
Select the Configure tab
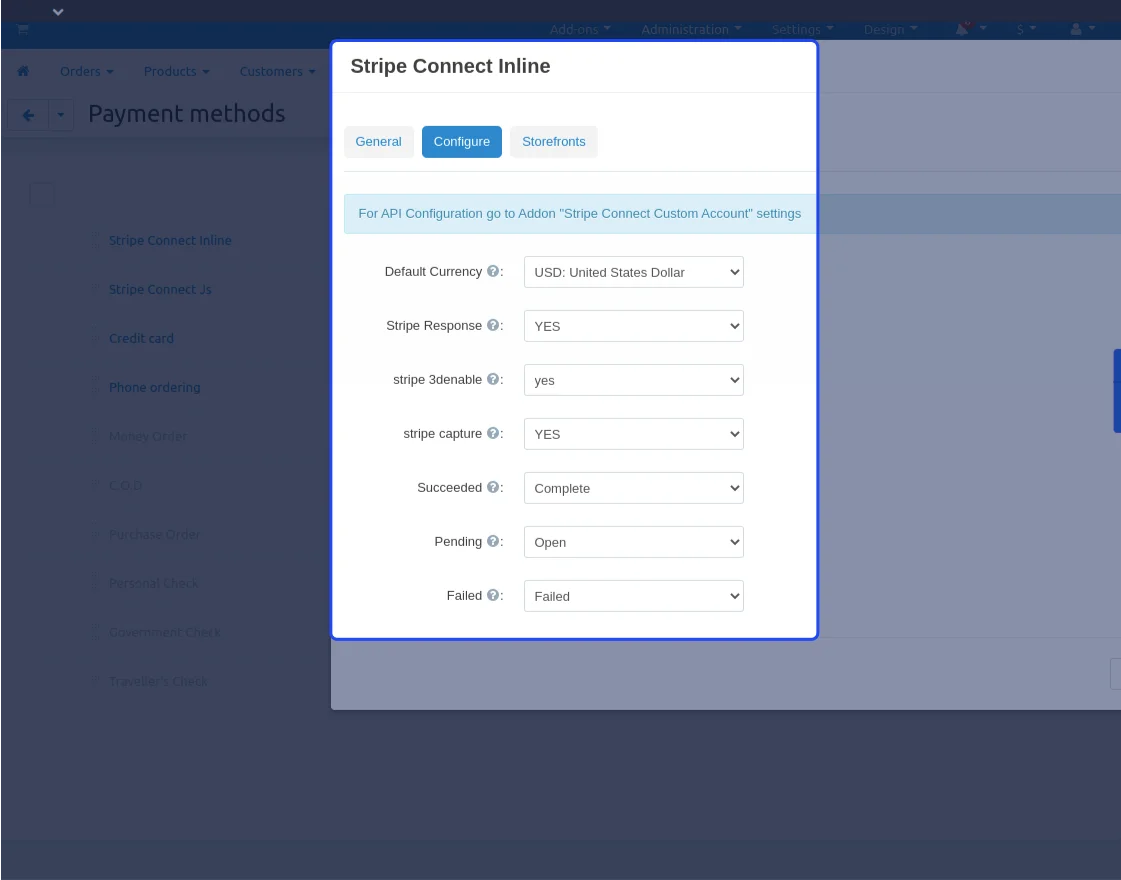point(461,142)
